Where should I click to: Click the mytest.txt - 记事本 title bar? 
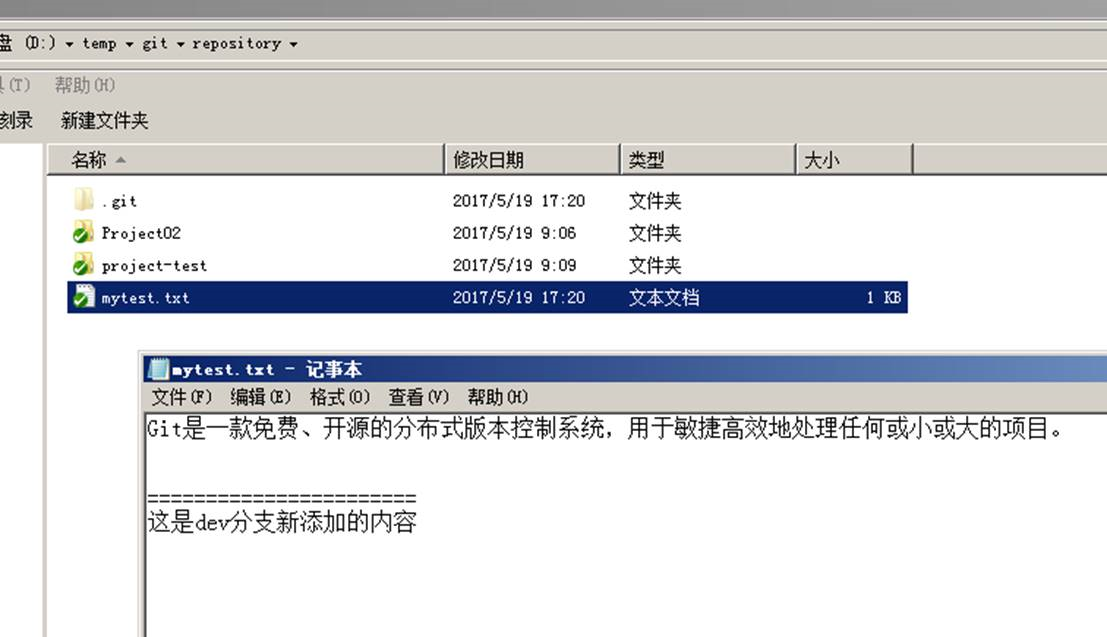click(x=625, y=369)
